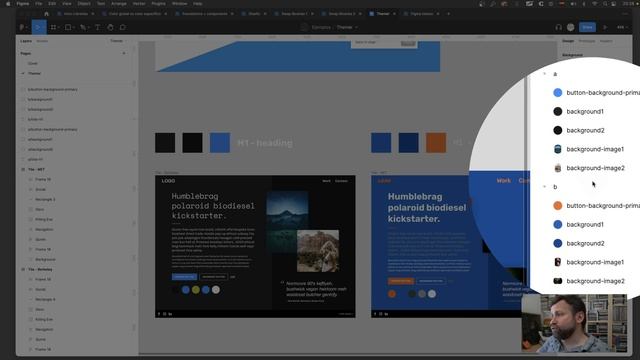
Task: Select the Rectangle shape tool
Action: 68,27
